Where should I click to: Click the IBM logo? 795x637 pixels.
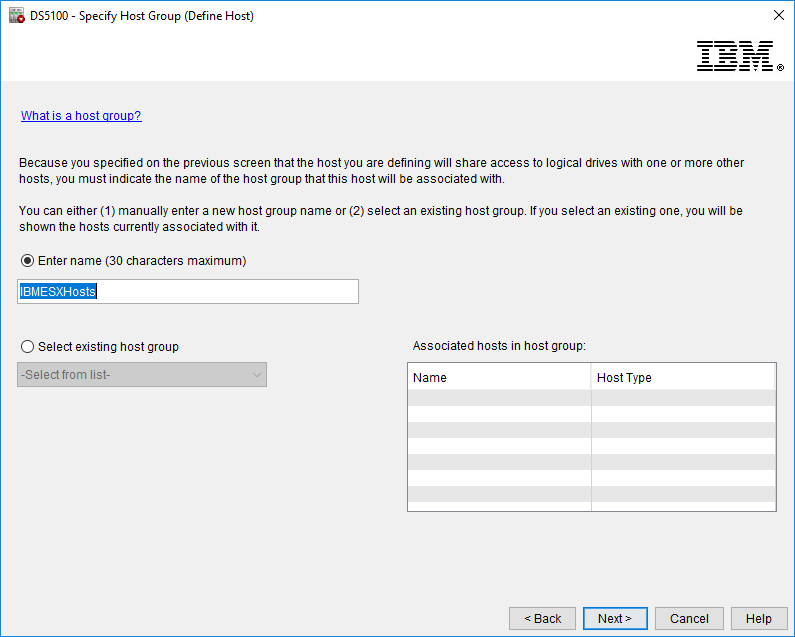(740, 56)
